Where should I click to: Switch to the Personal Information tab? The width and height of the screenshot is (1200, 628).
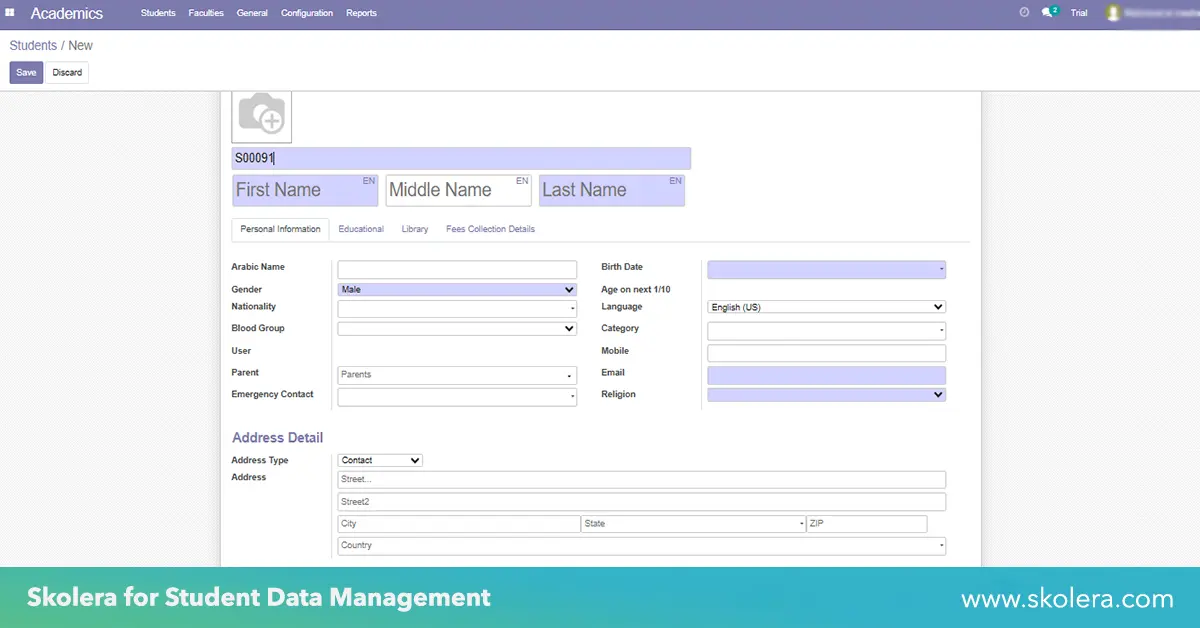[x=281, y=229]
